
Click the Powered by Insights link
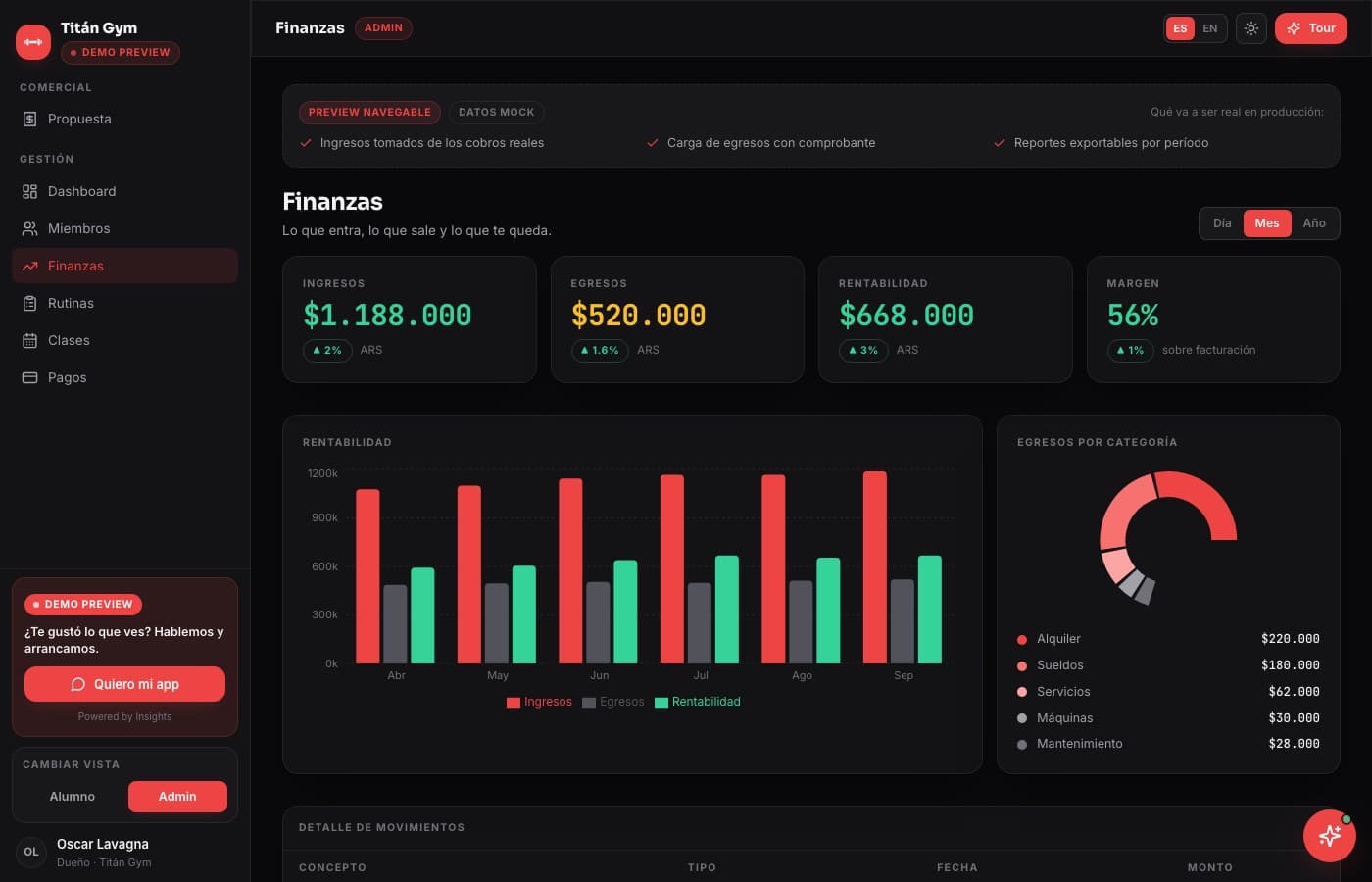coord(124,717)
